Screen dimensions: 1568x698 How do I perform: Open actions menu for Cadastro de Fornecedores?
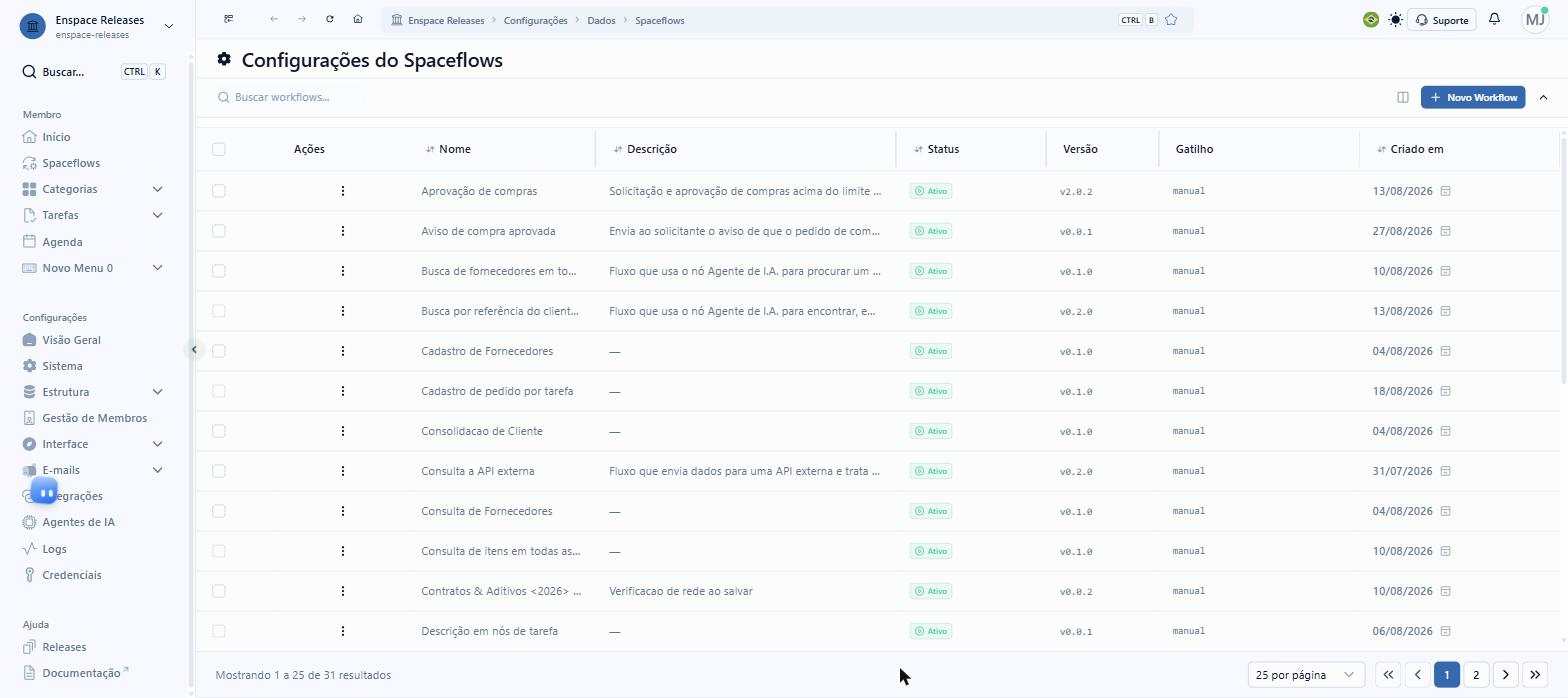(343, 351)
